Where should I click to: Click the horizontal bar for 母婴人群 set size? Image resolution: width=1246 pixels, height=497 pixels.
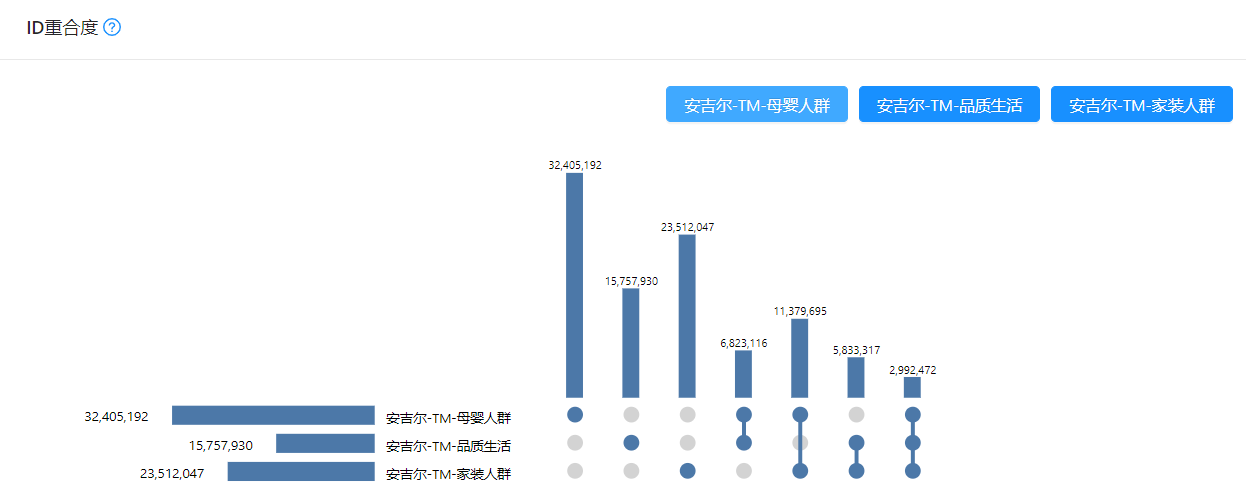click(273, 416)
